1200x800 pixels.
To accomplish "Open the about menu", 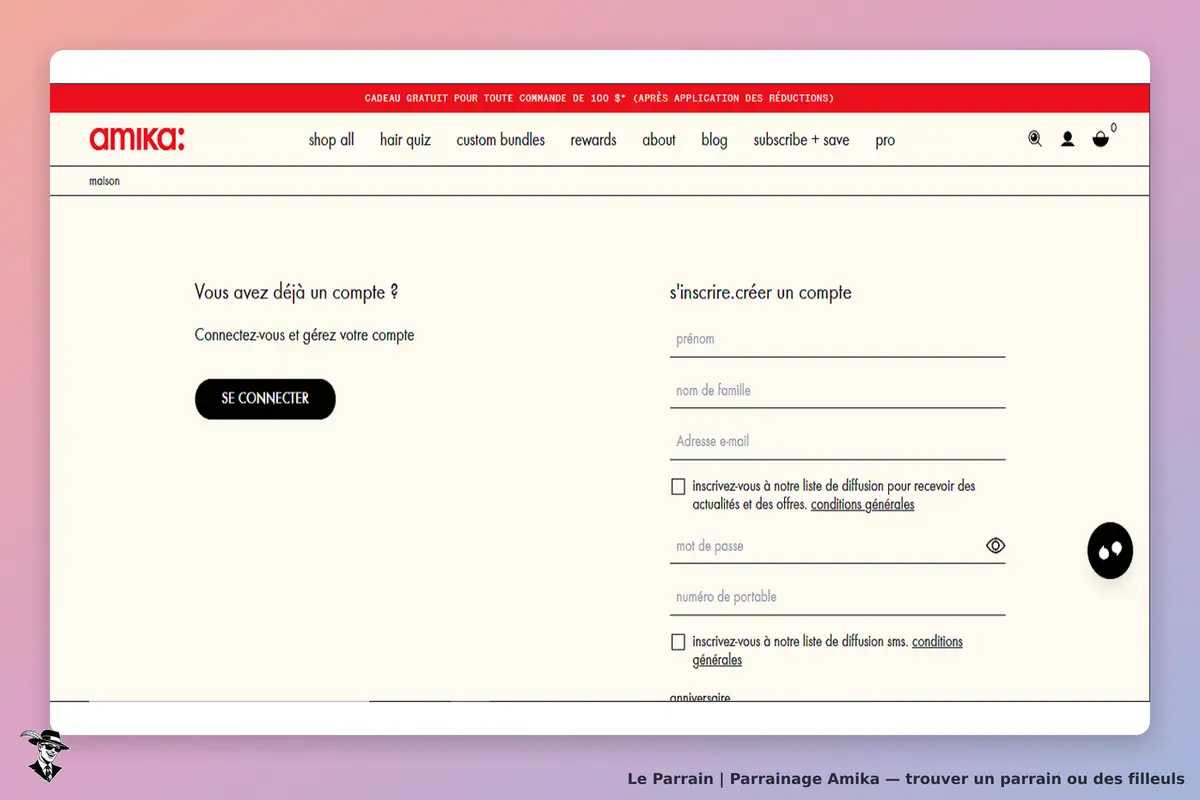I will tap(659, 140).
